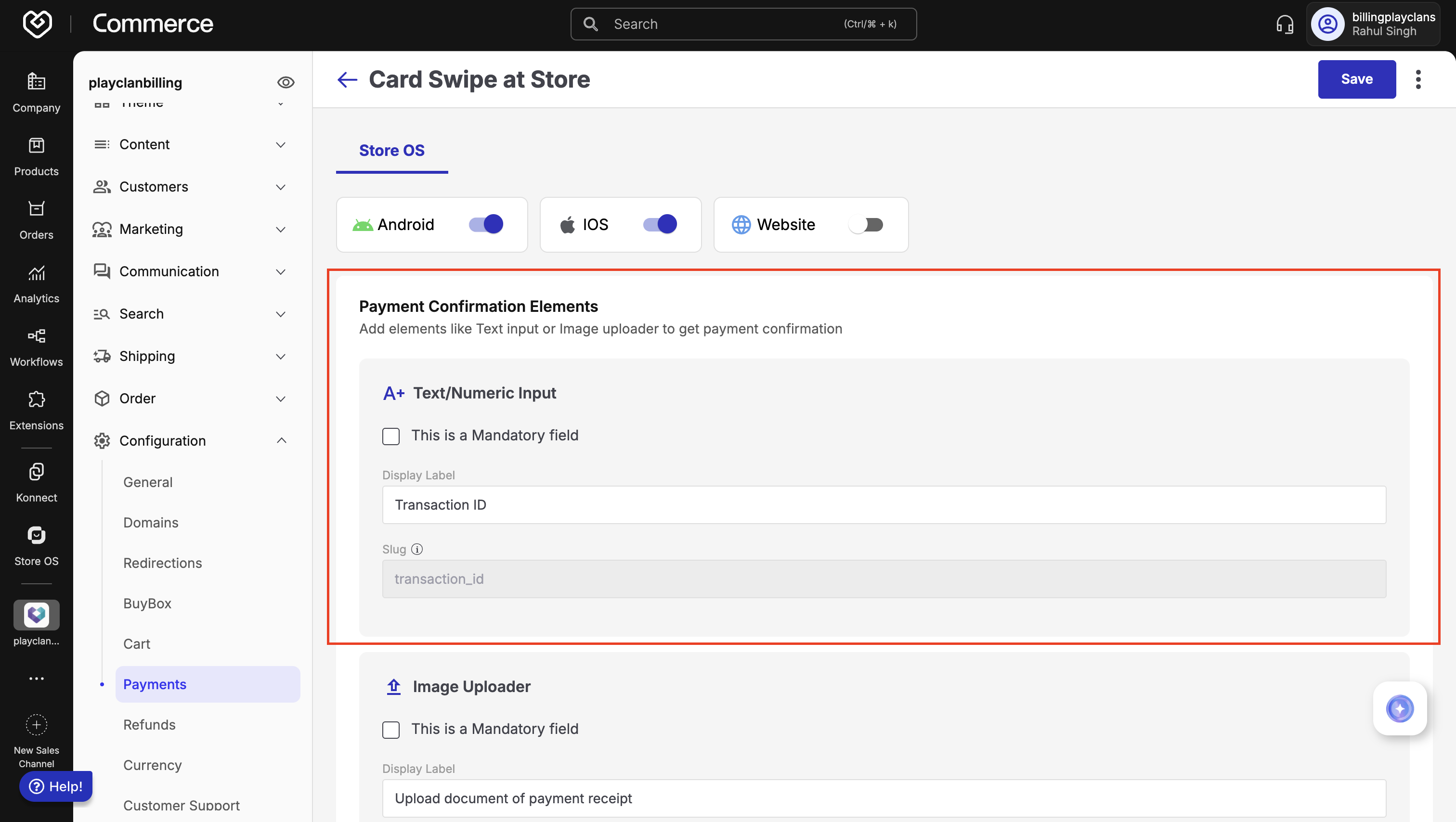
Task: Click the Save button
Action: pyautogui.click(x=1356, y=80)
